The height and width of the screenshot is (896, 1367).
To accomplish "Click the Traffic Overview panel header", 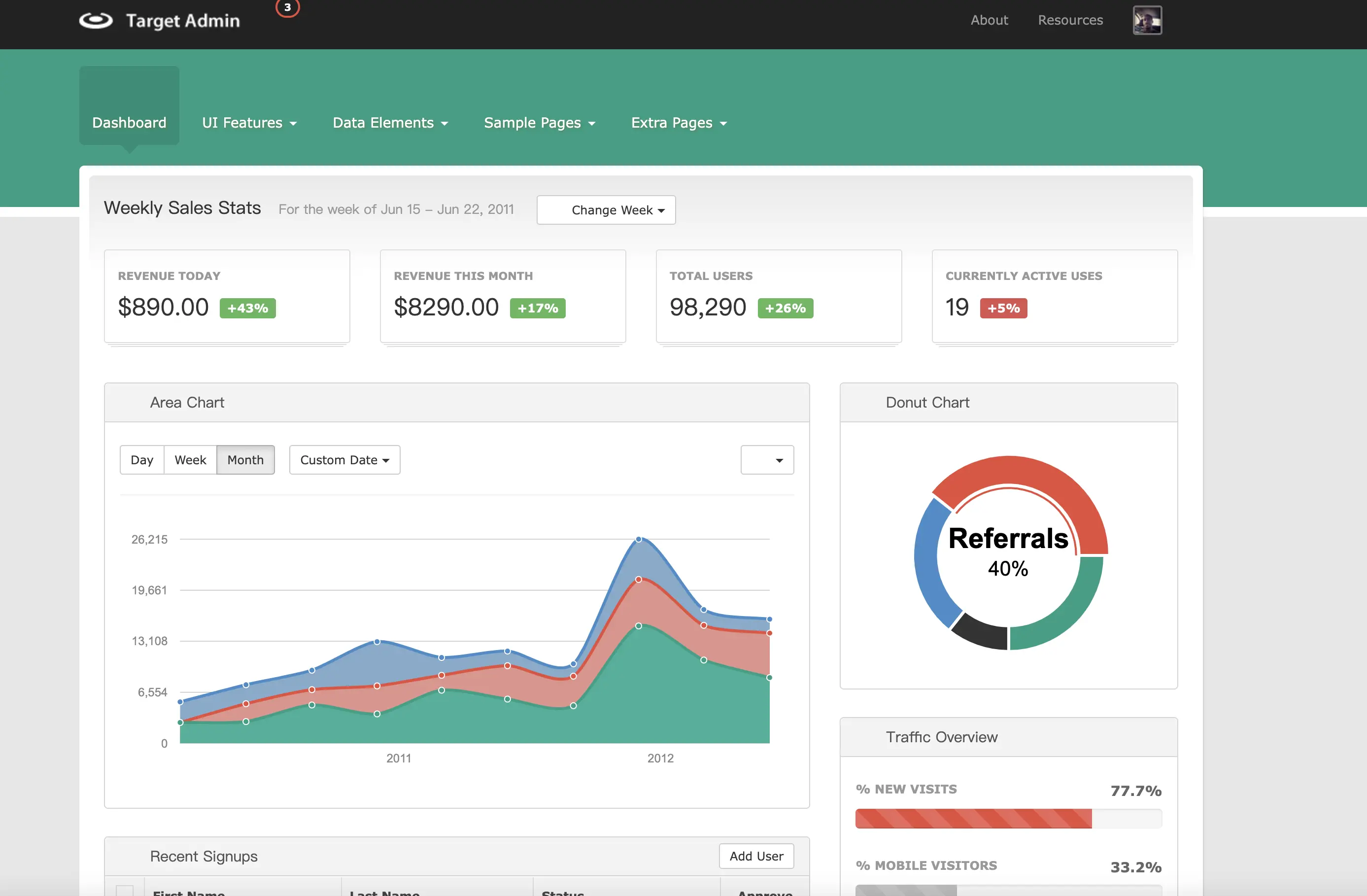I will (x=1009, y=737).
